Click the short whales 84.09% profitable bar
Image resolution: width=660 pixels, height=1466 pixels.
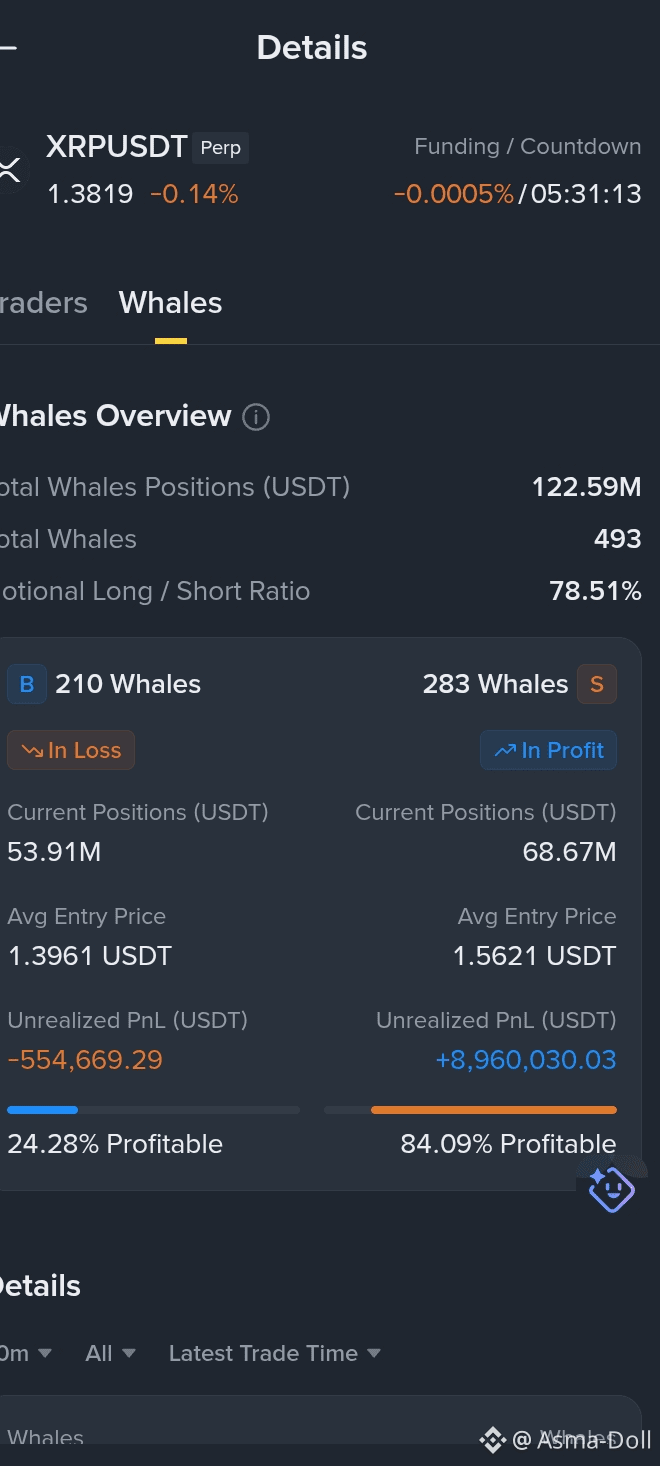coord(470,1110)
